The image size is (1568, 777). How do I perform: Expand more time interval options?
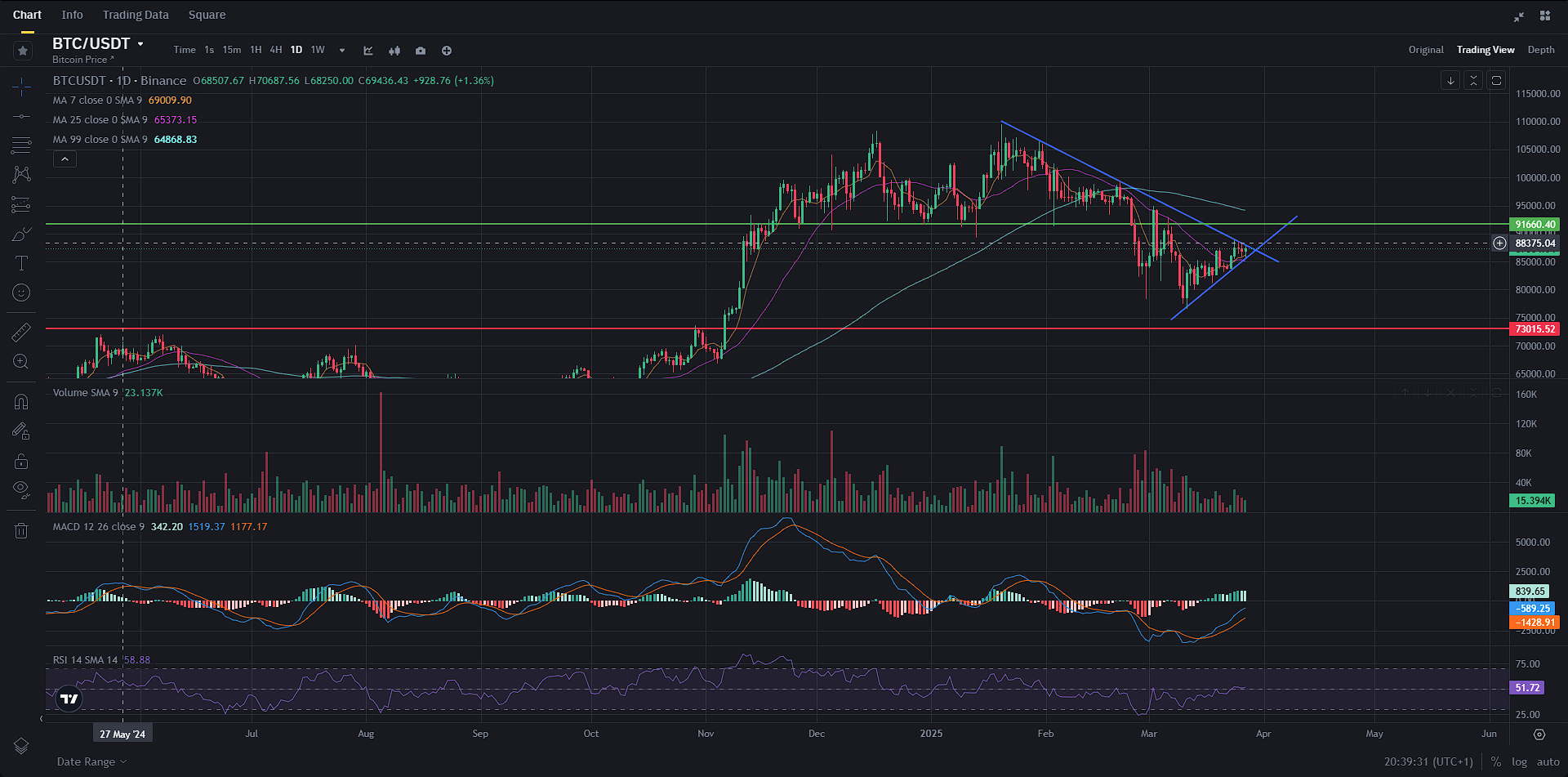tap(342, 51)
